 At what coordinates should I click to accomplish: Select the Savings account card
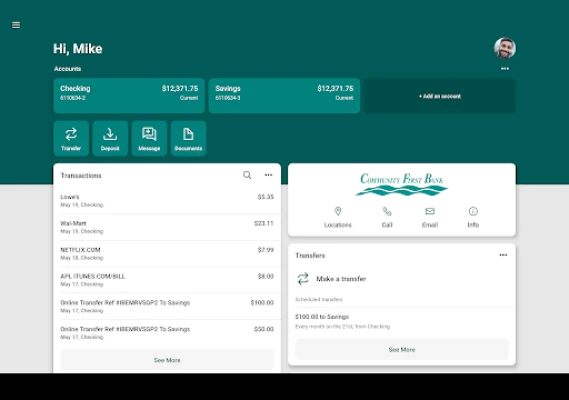tap(284, 96)
